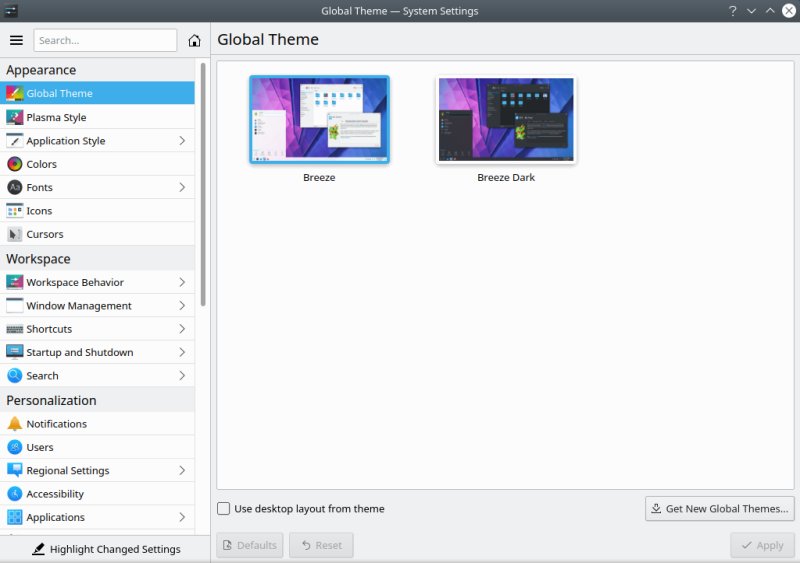Screen dimensions: 800x563
Task: Click the Plasma Style sidebar icon
Action: pos(15,117)
